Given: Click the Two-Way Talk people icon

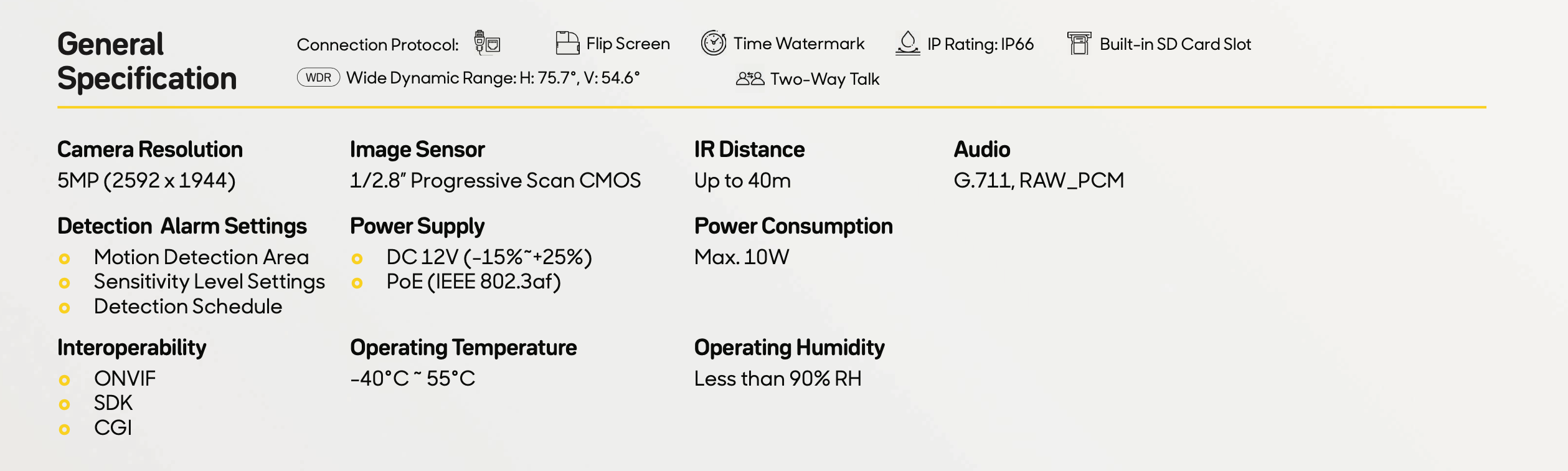Looking at the screenshot, I should [750, 78].
